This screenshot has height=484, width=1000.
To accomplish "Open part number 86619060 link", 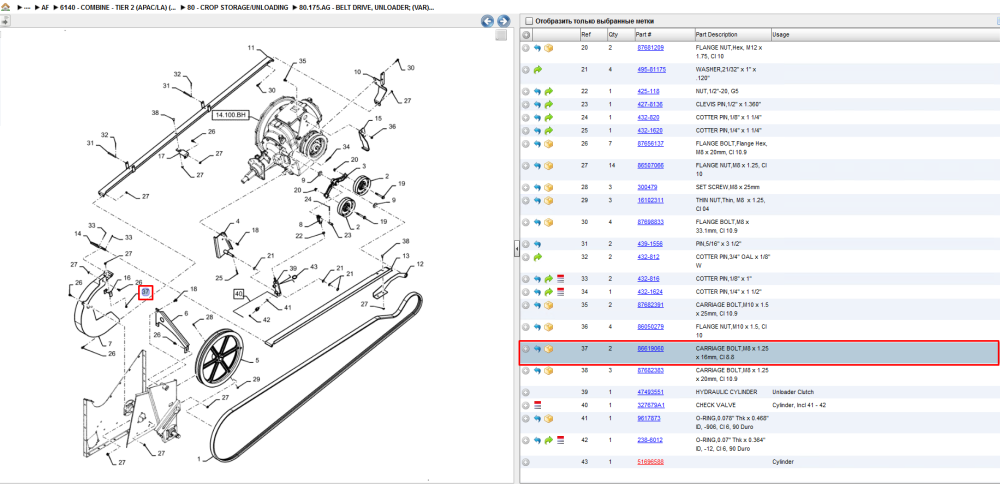I will pos(651,349).
